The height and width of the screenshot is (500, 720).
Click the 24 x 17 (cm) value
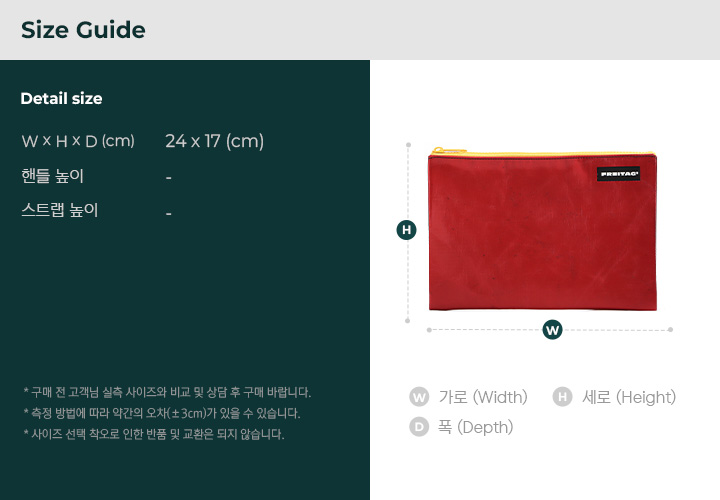point(214,141)
